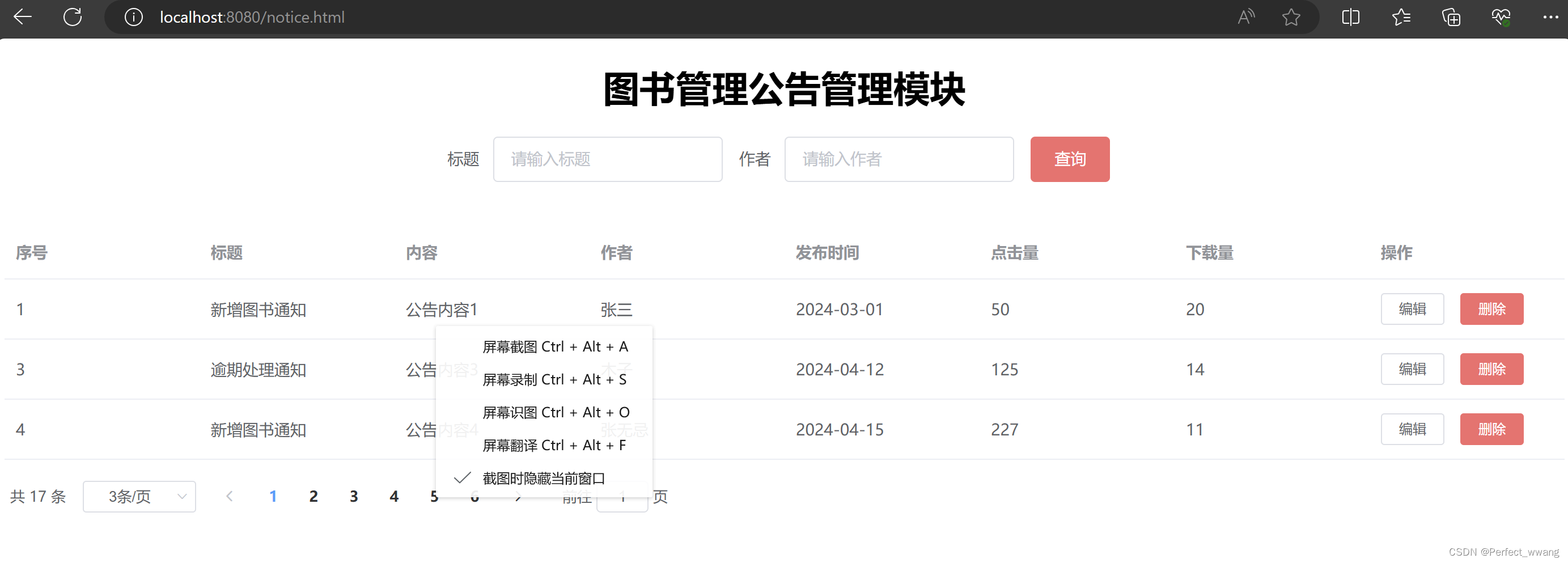The height and width of the screenshot is (563, 1568).
Task: Click the 共 17 条 total text
Action: tap(38, 497)
